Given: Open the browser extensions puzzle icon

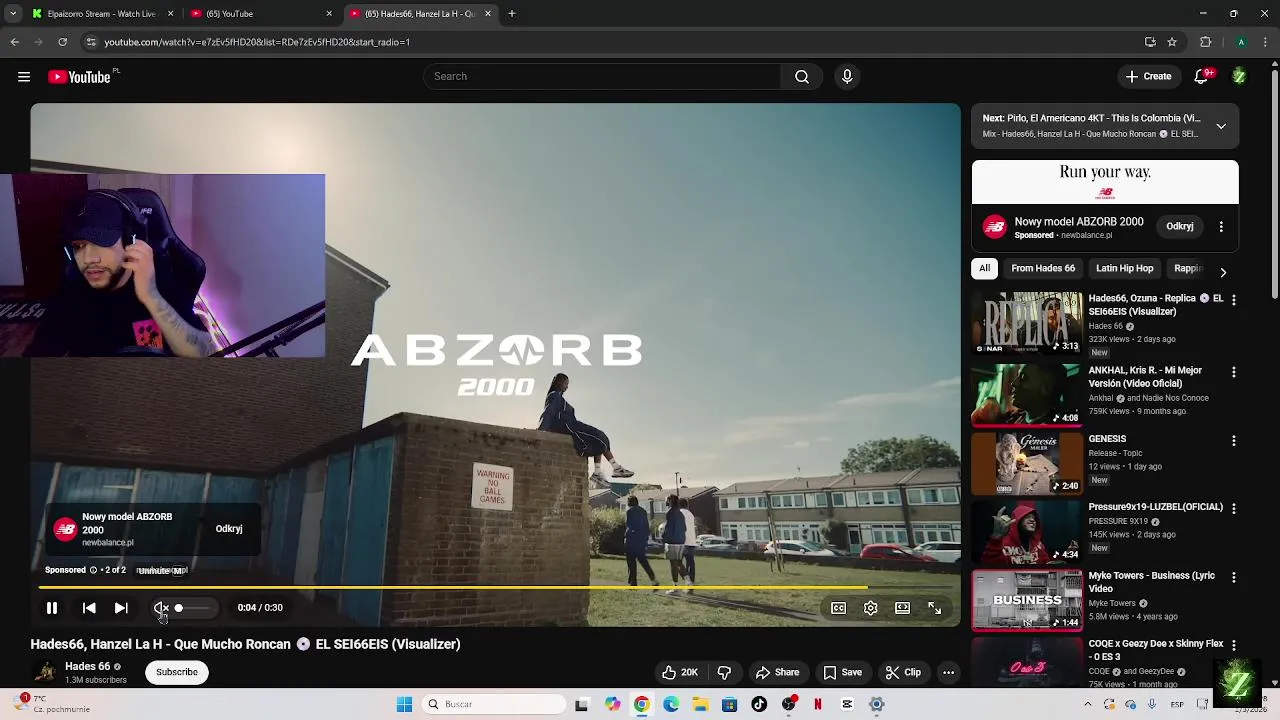Looking at the screenshot, I should click(x=1206, y=42).
